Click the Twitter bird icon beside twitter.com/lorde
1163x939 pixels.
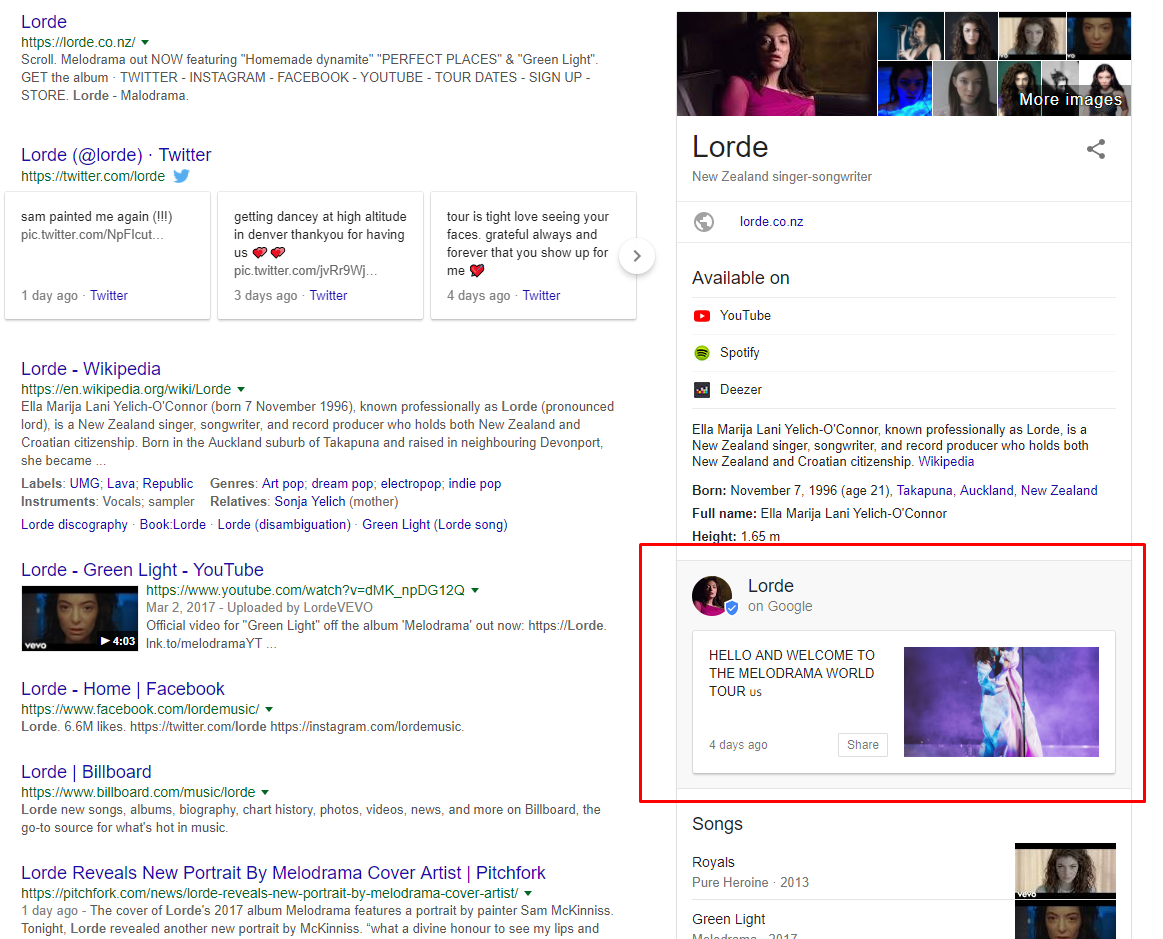click(x=179, y=176)
